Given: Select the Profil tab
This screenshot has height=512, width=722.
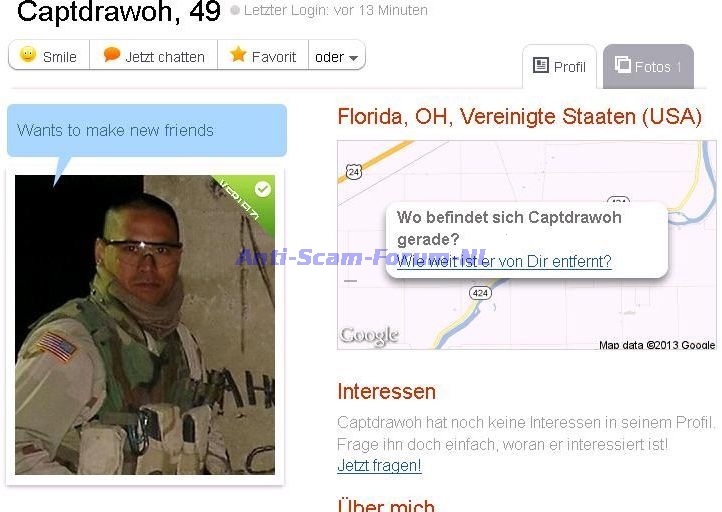Looking at the screenshot, I should click(x=559, y=66).
